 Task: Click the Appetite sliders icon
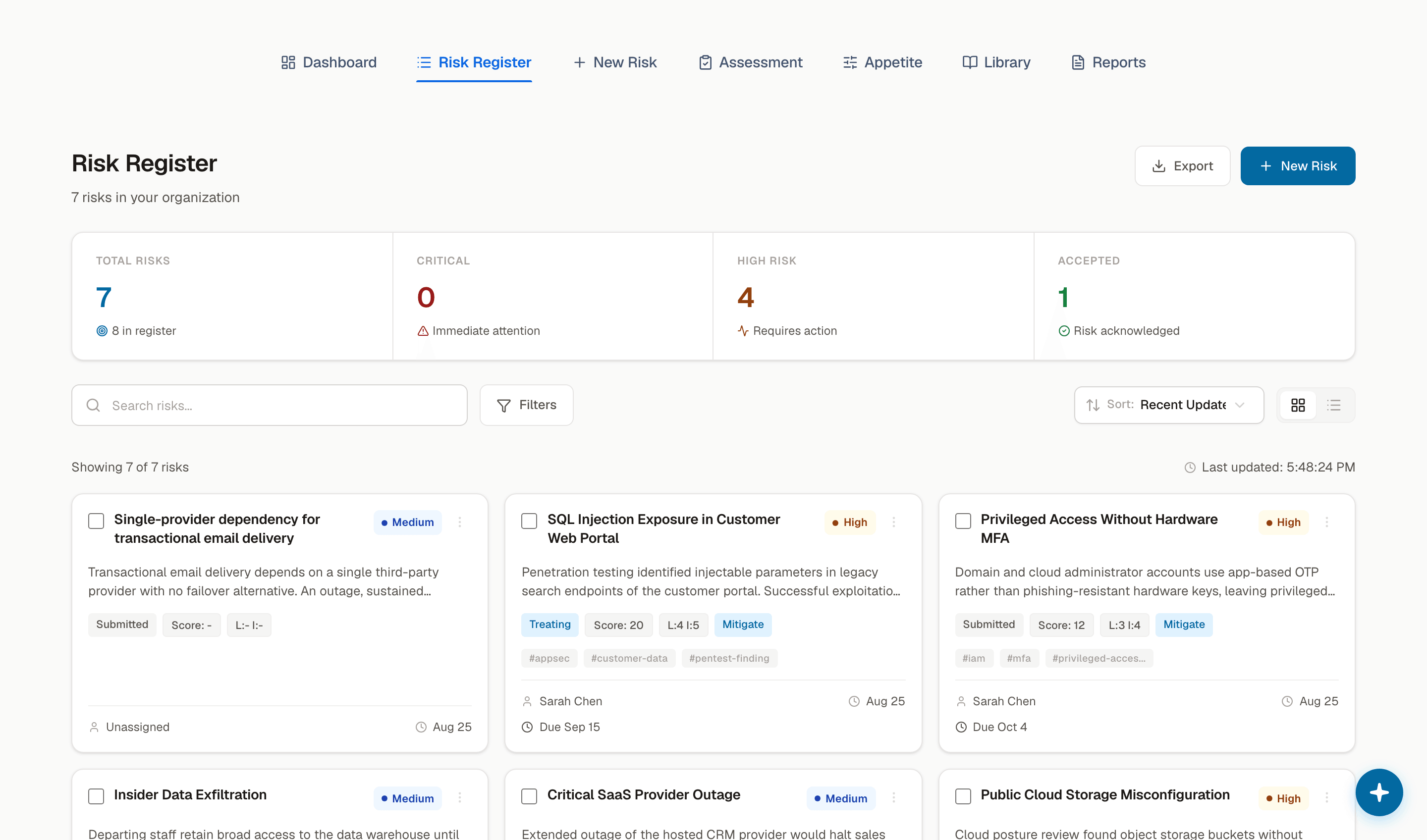point(850,62)
